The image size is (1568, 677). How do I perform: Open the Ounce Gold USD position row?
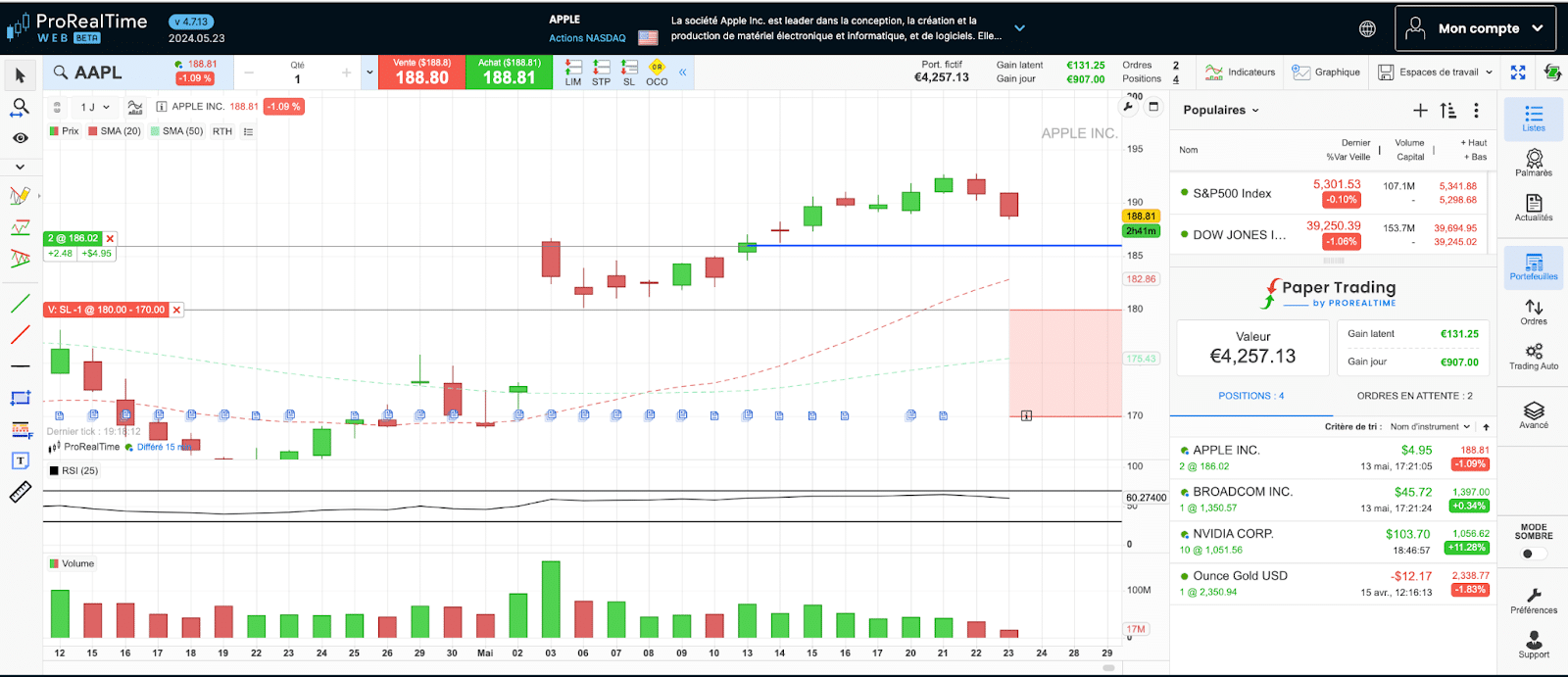point(1333,584)
